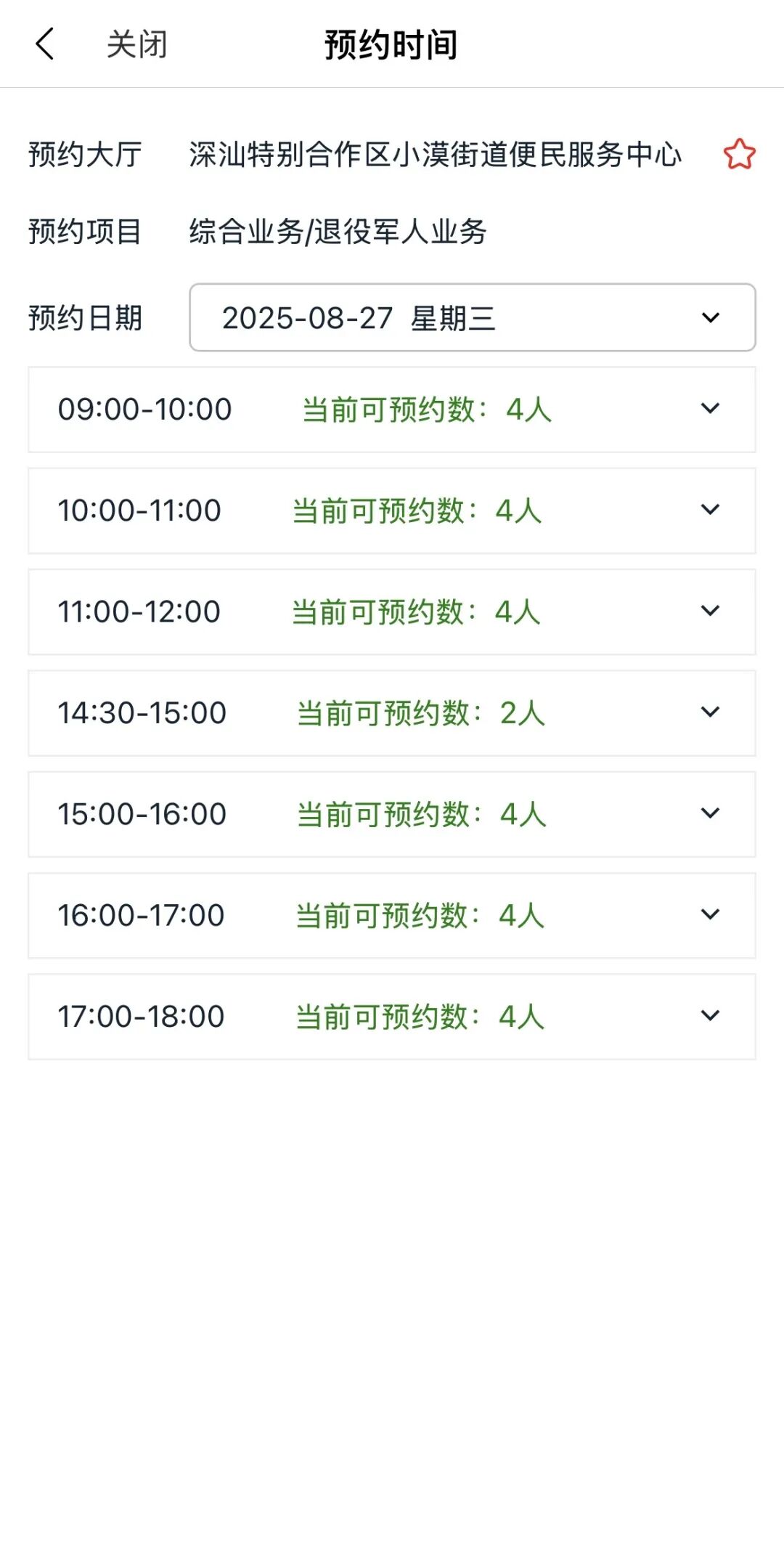Click chevron icon on 11:00-12:00 row
The height and width of the screenshot is (1549, 784).
[x=710, y=611]
